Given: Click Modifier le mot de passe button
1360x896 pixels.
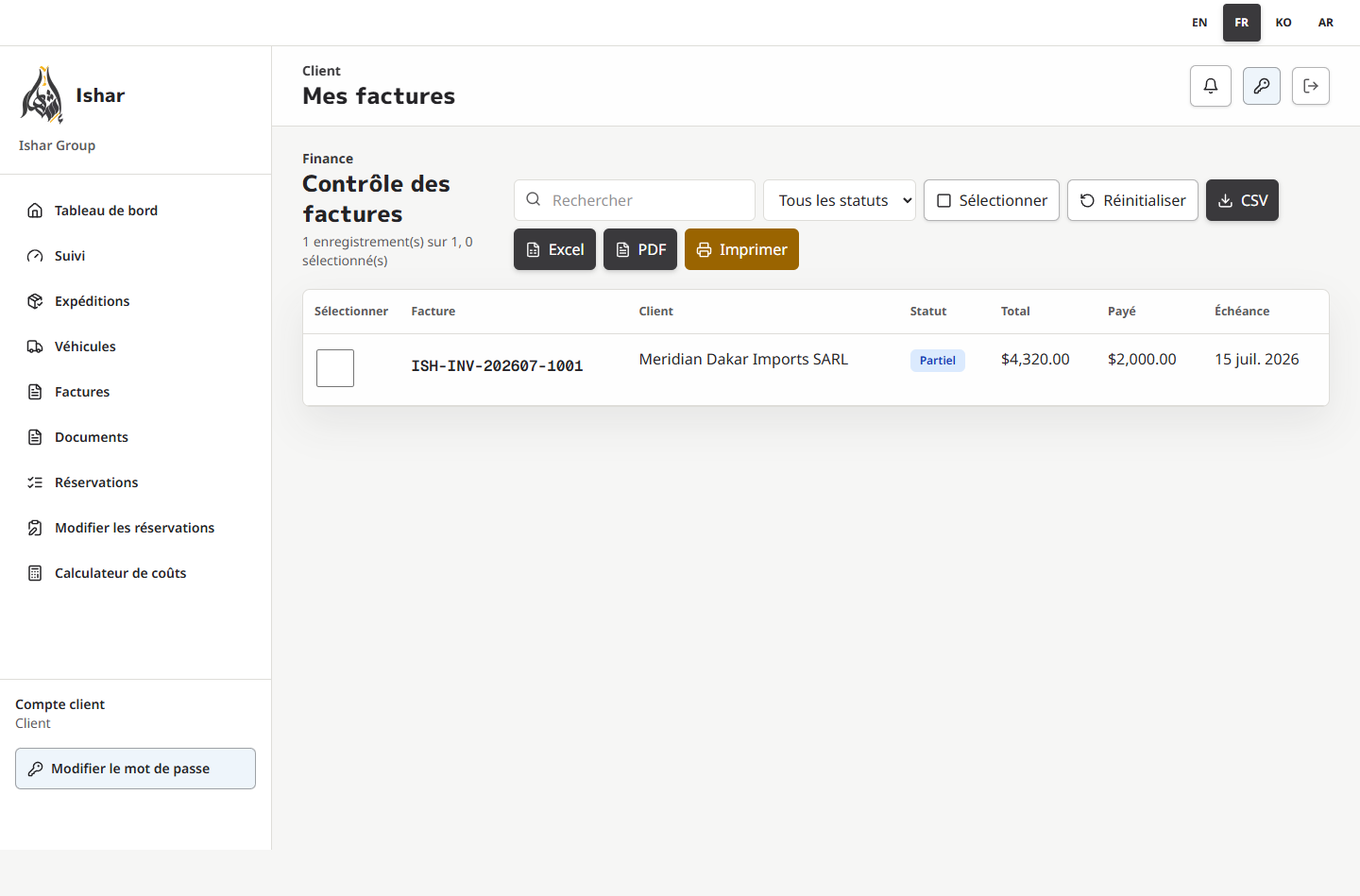Looking at the screenshot, I should [x=135, y=769].
